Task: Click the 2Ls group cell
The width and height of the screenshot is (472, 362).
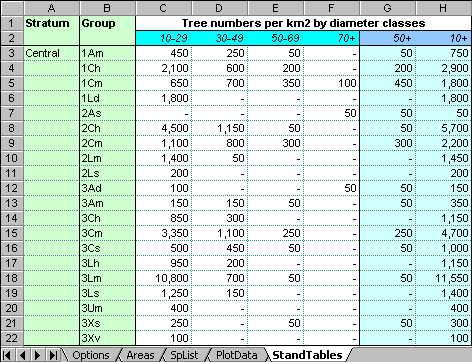Action: pos(107,173)
